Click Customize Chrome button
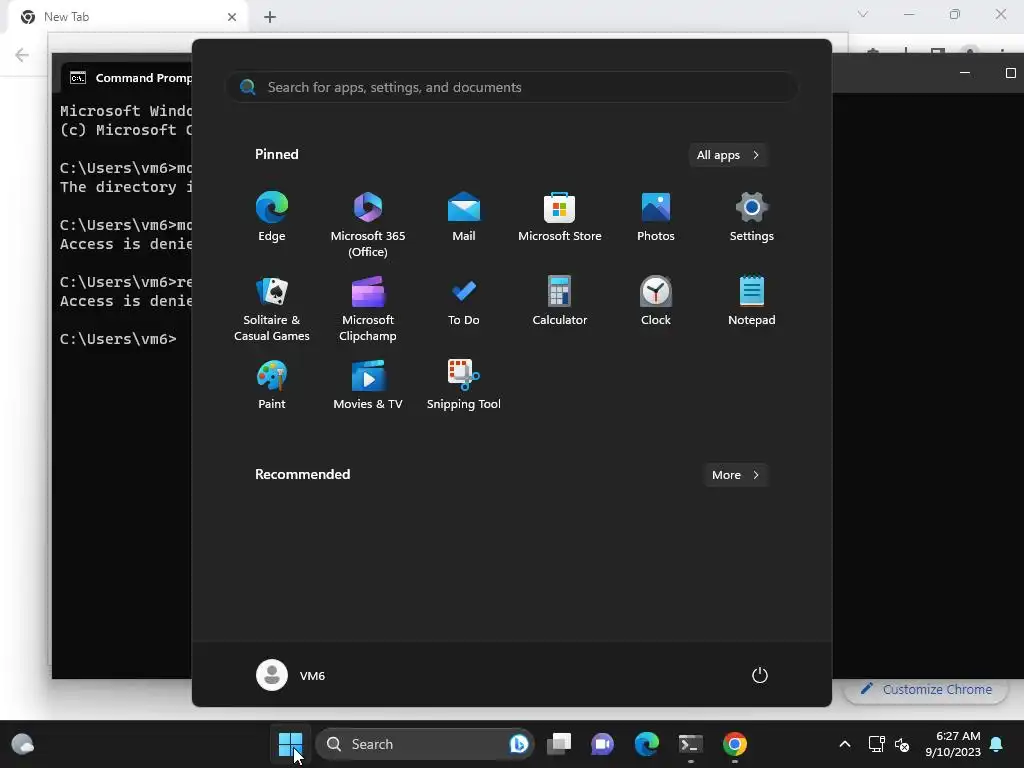This screenshot has width=1024, height=768. (x=926, y=690)
